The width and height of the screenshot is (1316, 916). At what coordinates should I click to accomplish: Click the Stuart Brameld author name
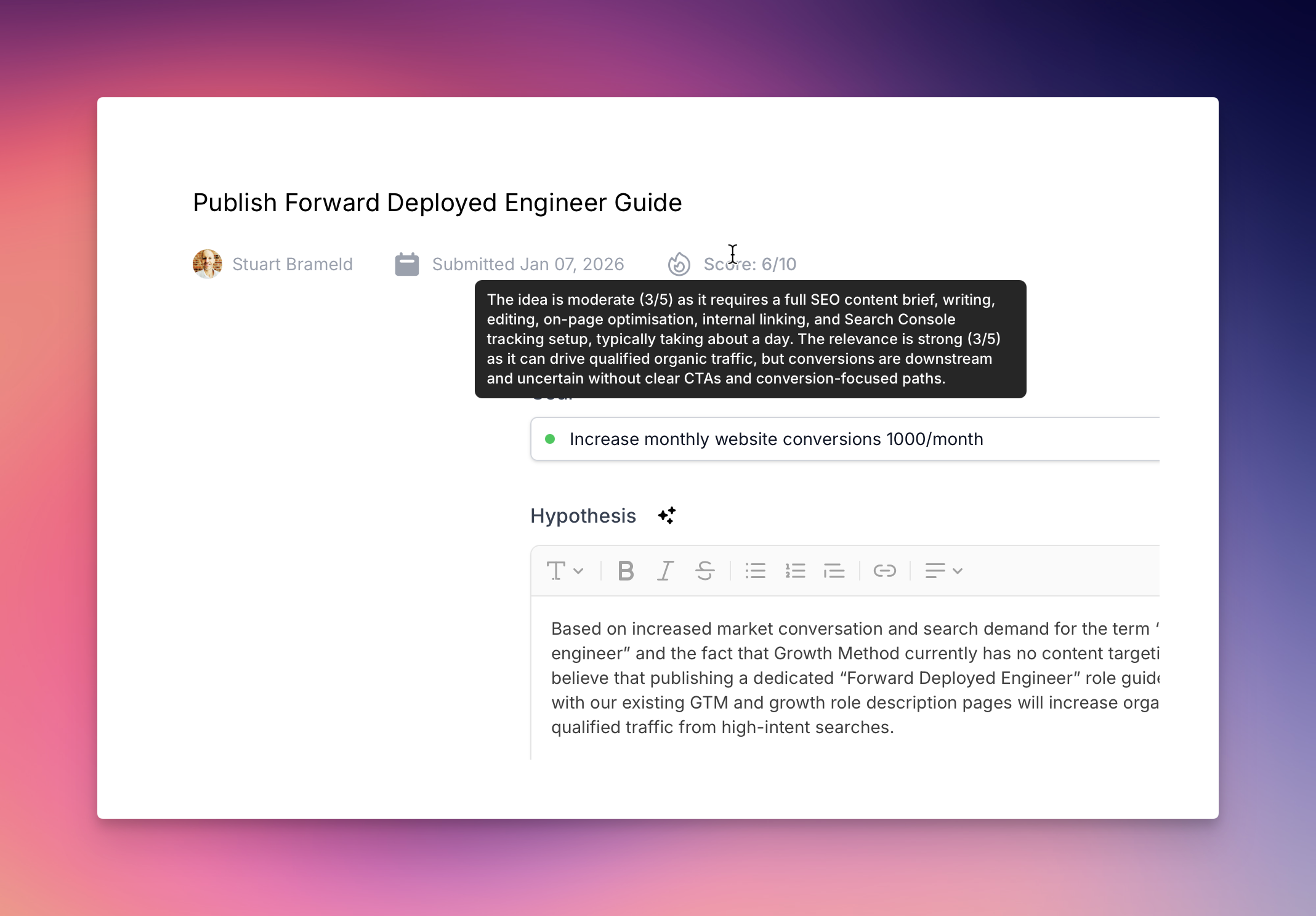tap(293, 264)
